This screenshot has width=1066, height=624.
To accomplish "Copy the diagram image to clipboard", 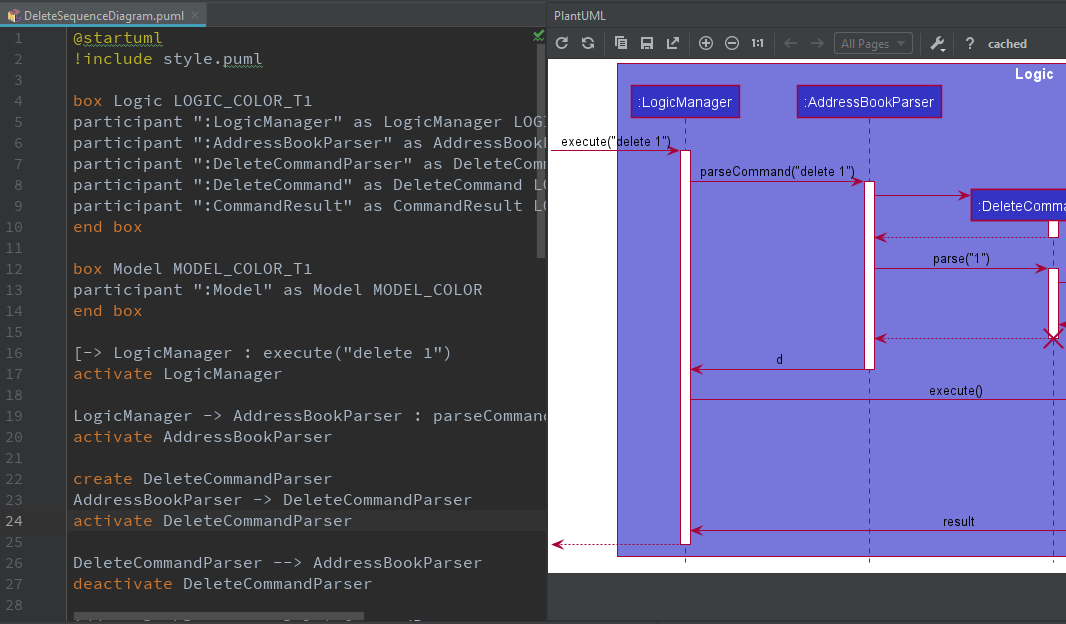I will coord(621,43).
